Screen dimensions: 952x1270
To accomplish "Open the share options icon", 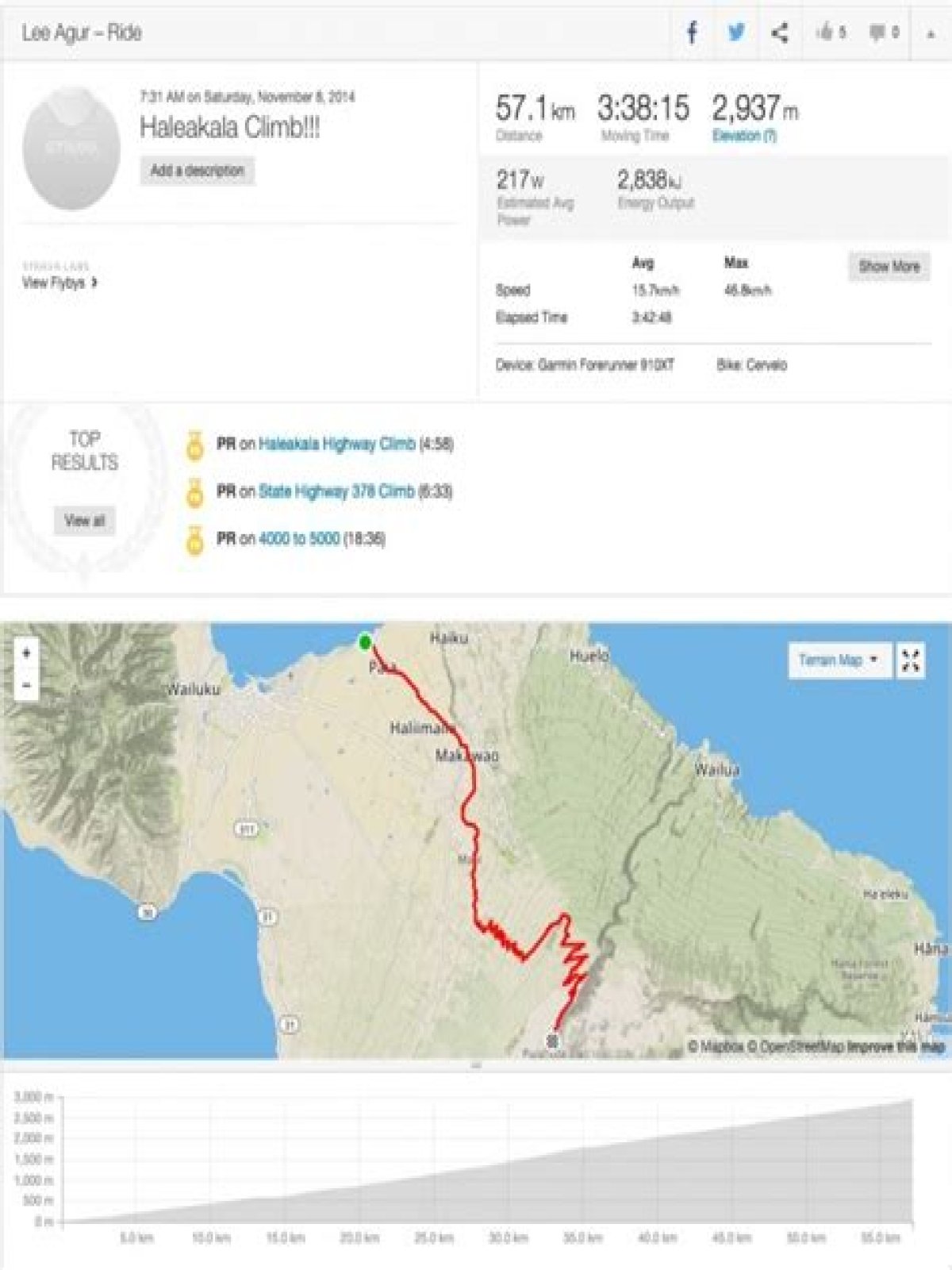I will (x=780, y=33).
